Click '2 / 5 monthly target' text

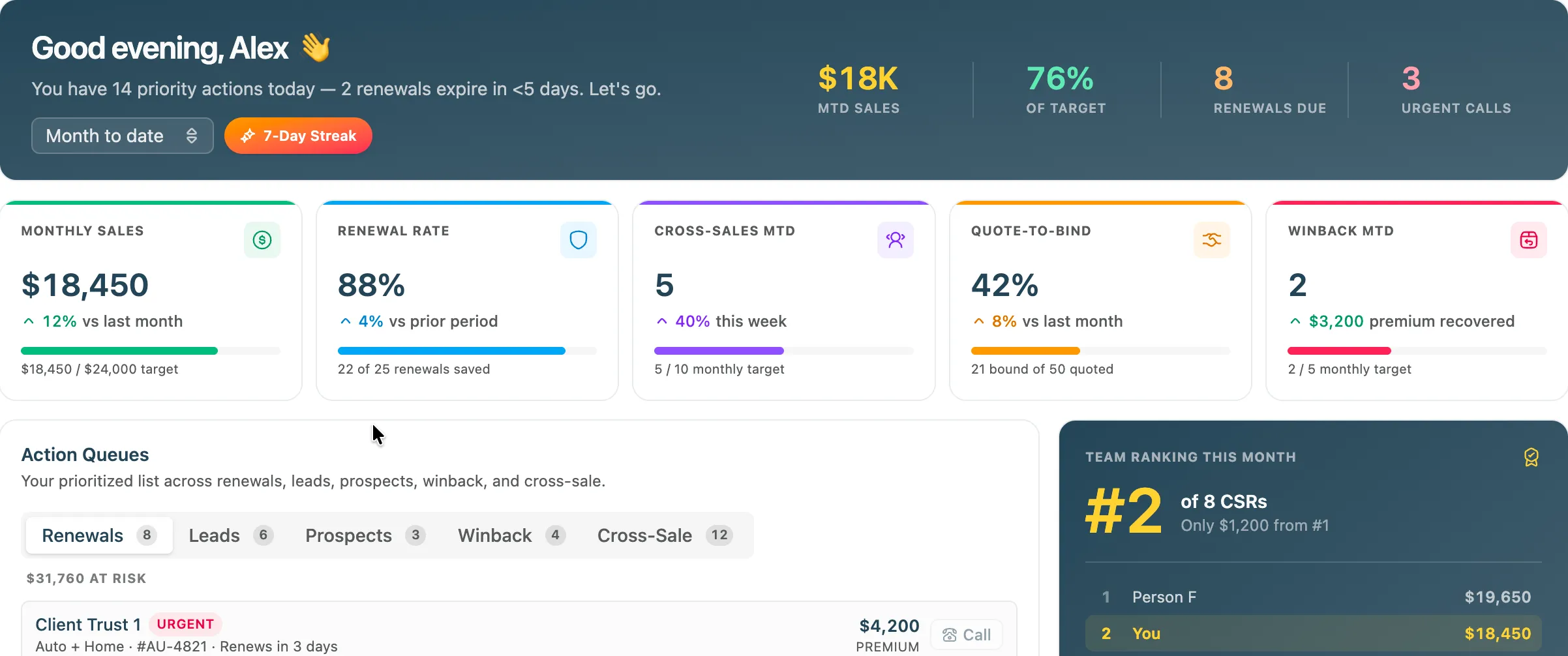coord(1349,369)
